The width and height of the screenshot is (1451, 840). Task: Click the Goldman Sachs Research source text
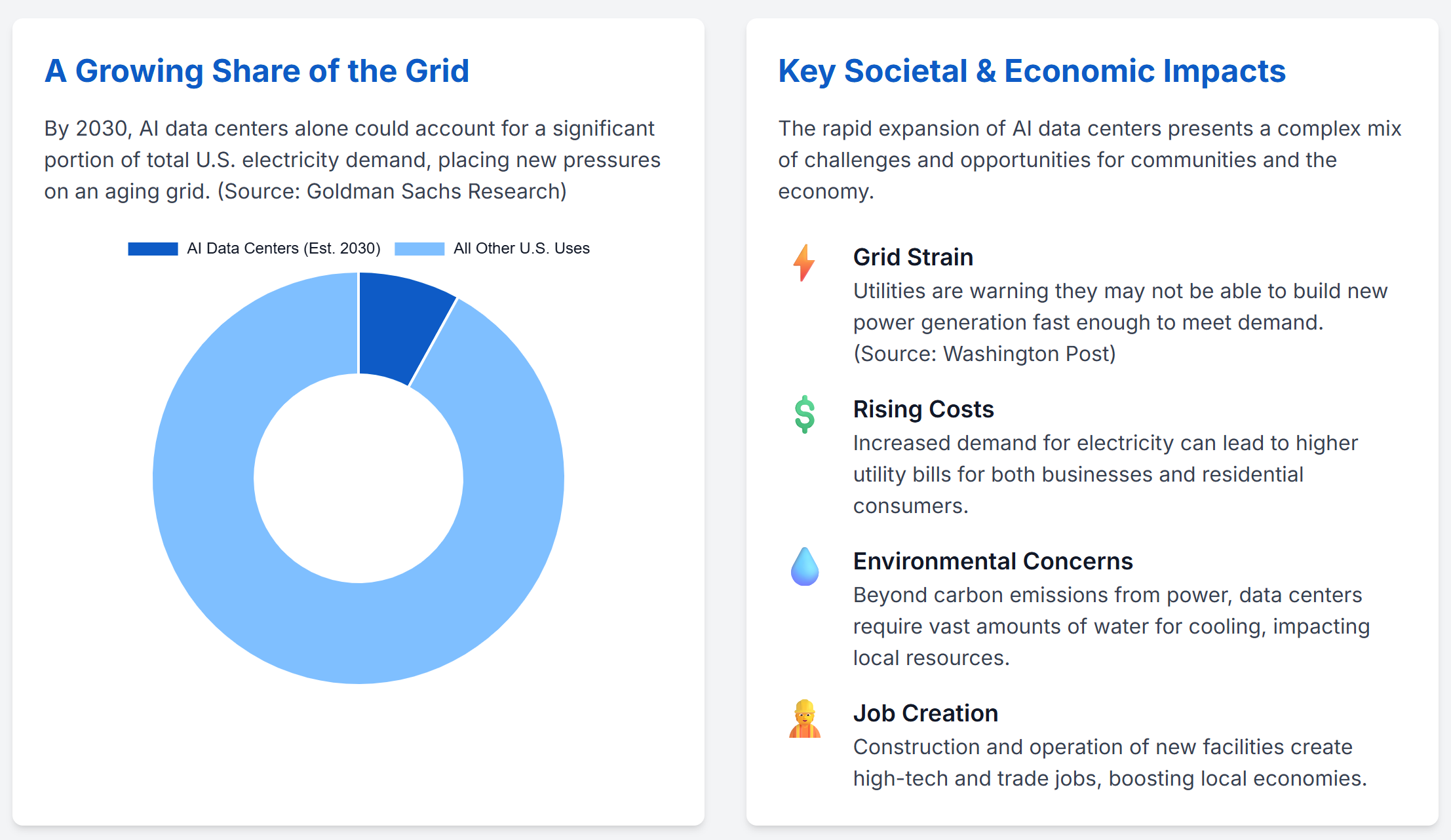pos(392,191)
